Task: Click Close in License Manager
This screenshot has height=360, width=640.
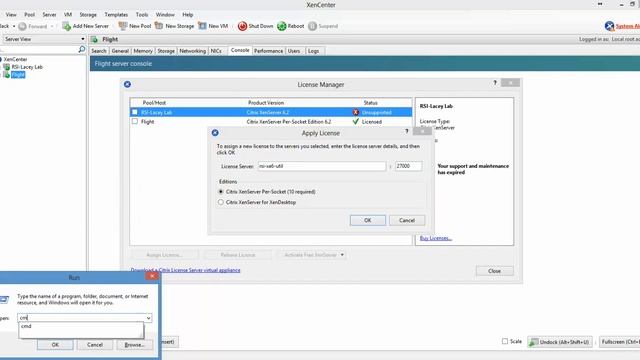Action: pos(494,271)
